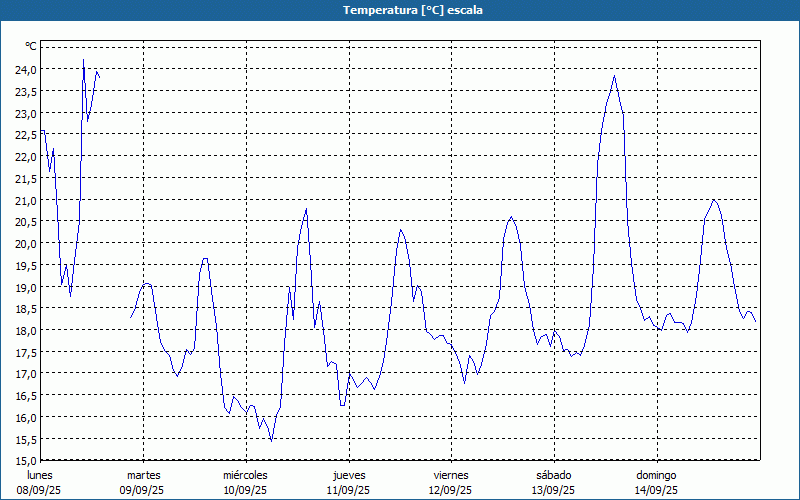
Task: Click the curve's highest peak on Monday
Action: click(83, 60)
